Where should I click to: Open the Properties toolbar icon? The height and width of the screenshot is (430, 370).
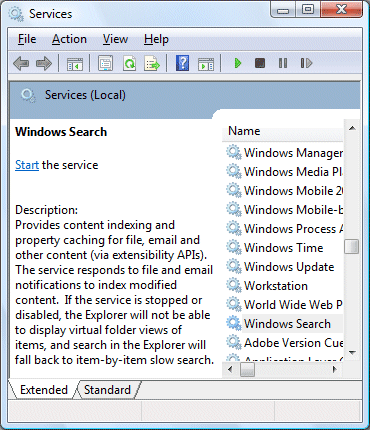pyautogui.click(x=105, y=63)
